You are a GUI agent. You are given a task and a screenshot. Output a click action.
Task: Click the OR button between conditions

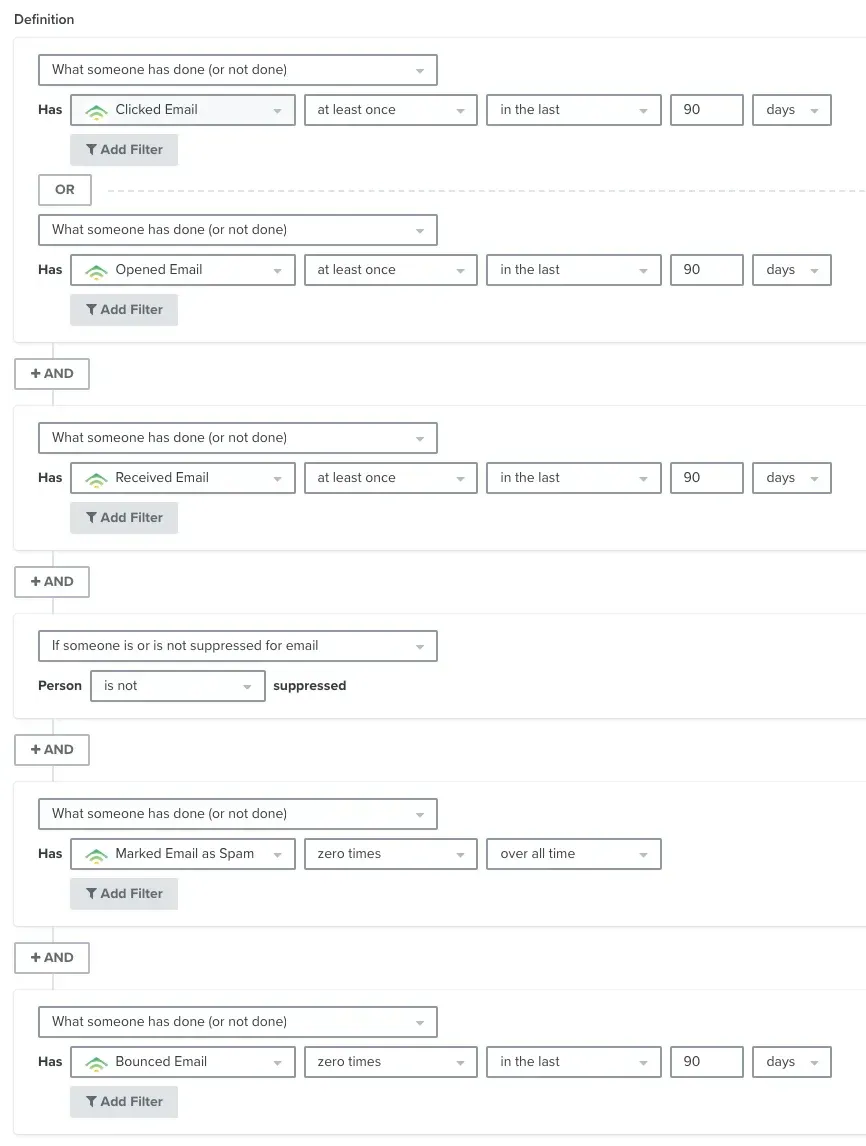[x=65, y=189]
